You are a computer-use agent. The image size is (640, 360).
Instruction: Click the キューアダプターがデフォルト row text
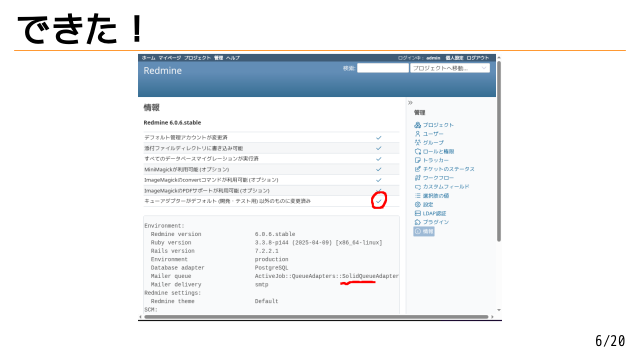[x=227, y=201]
